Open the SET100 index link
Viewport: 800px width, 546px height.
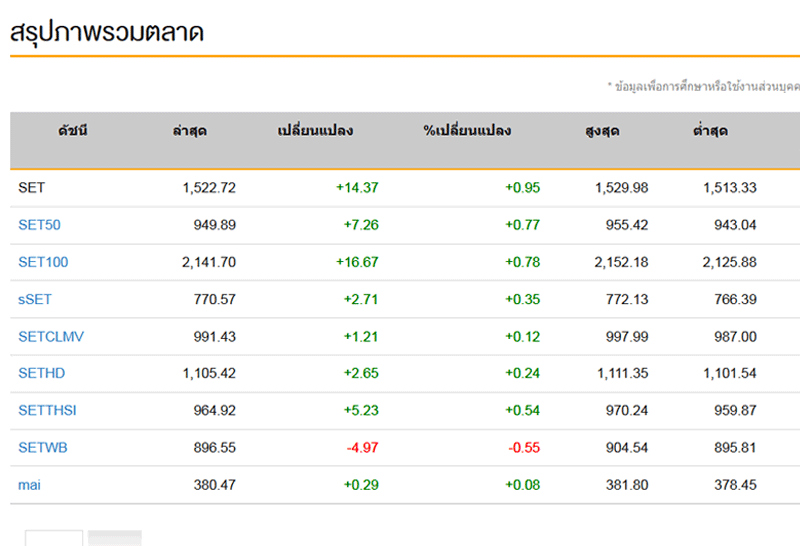pyautogui.click(x=43, y=262)
